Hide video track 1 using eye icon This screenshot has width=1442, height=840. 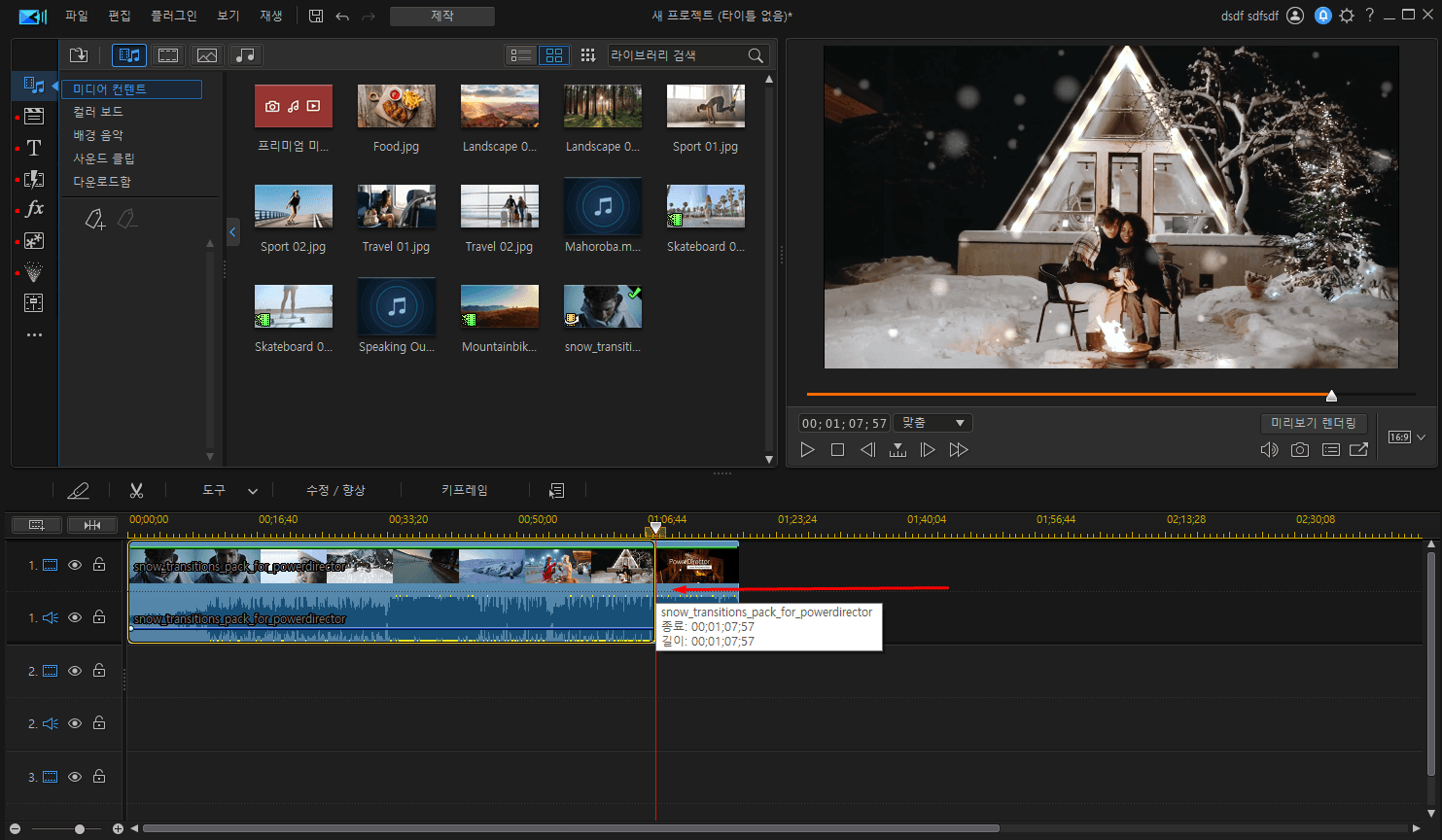click(x=75, y=565)
